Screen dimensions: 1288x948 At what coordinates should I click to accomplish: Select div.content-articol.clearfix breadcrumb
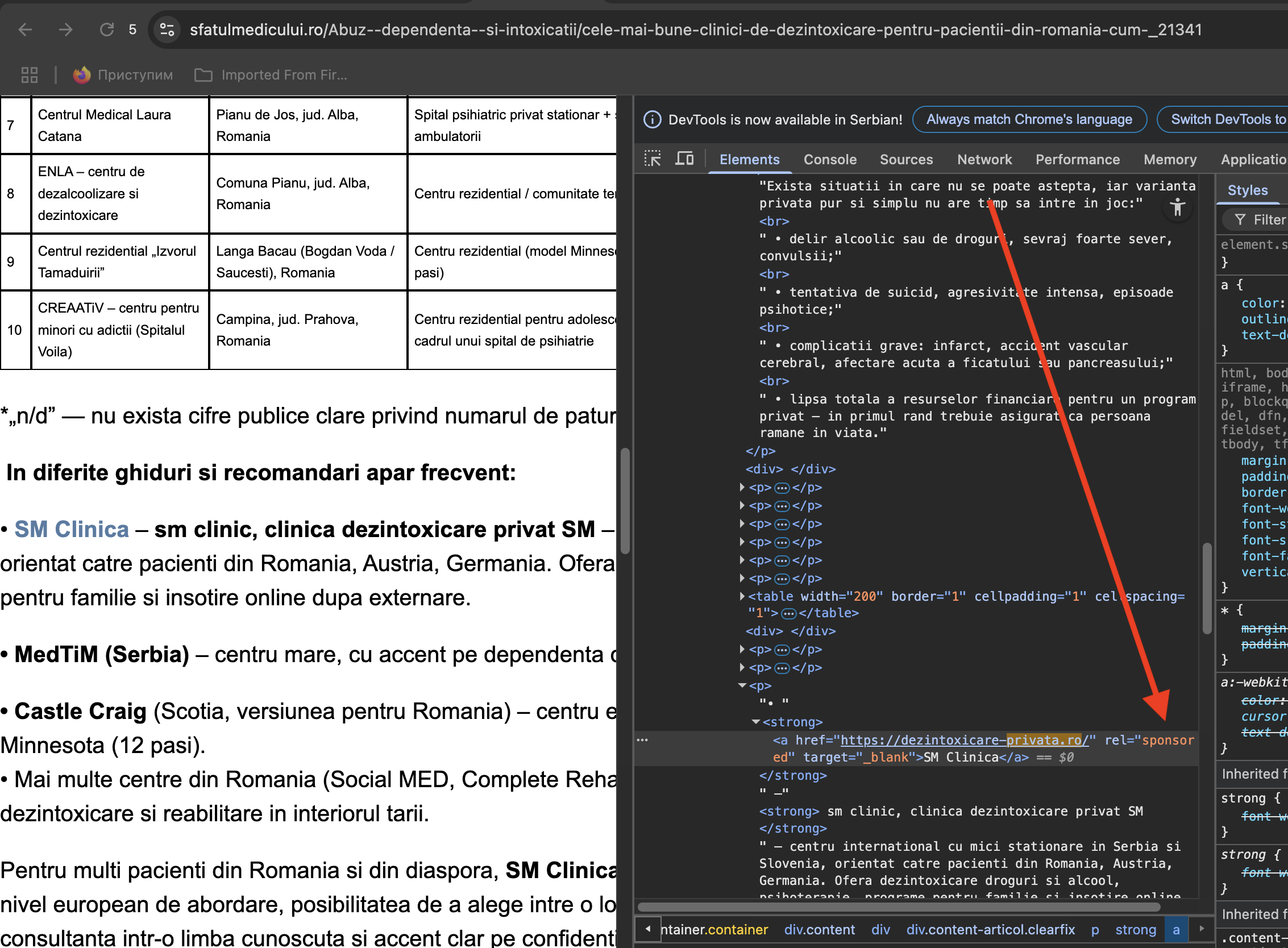tap(990, 930)
